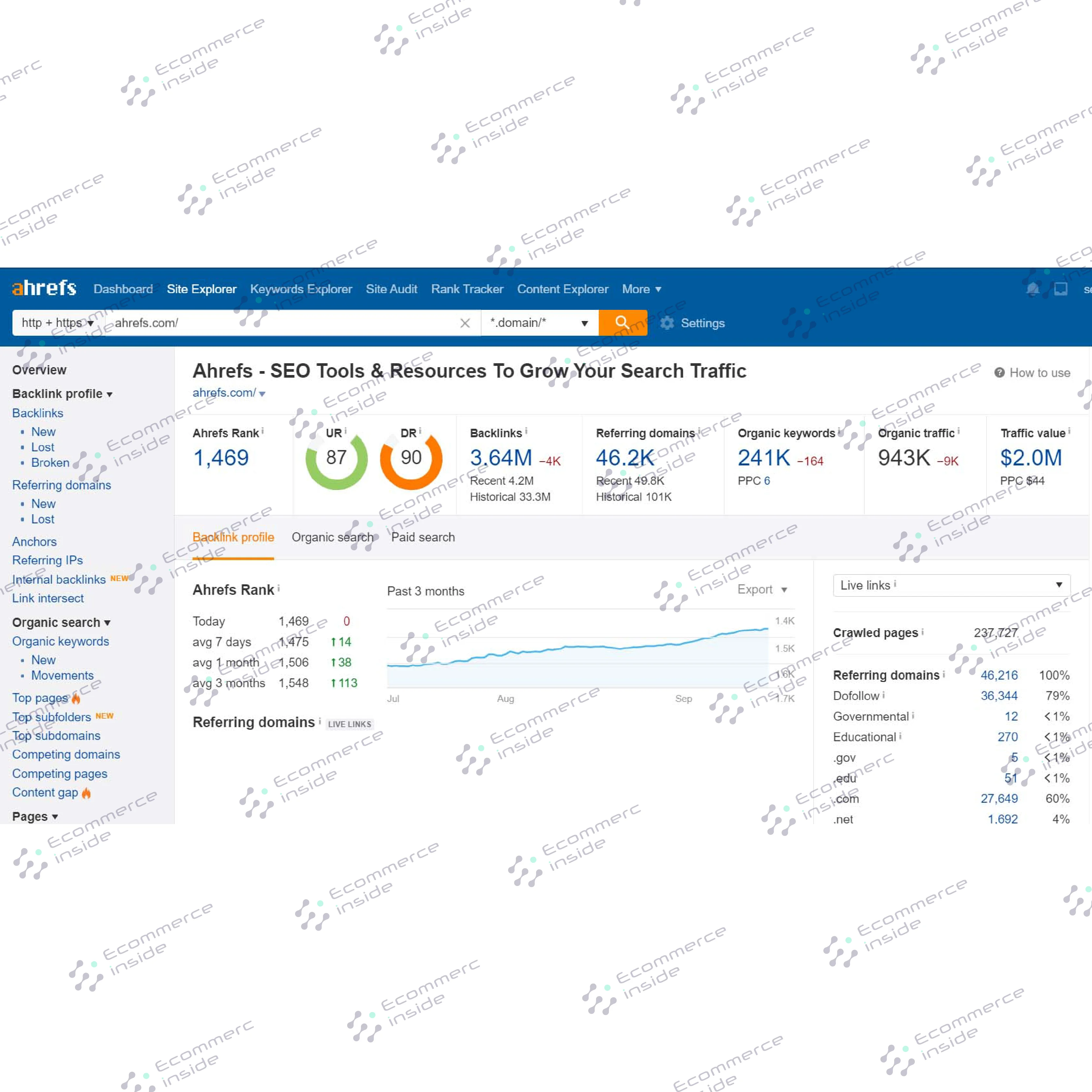Open Overview in the sidebar
Viewport: 1092px width, 1092px height.
pos(39,370)
